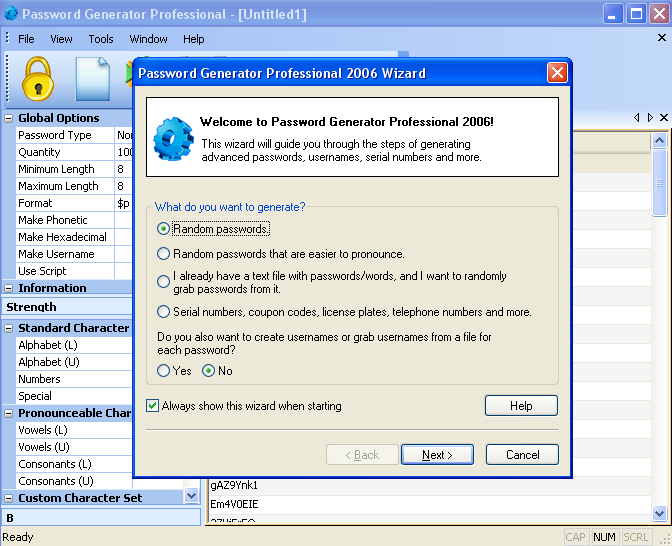672x546 pixels.
Task: Click the blue gear wizard icon
Action: 173,138
